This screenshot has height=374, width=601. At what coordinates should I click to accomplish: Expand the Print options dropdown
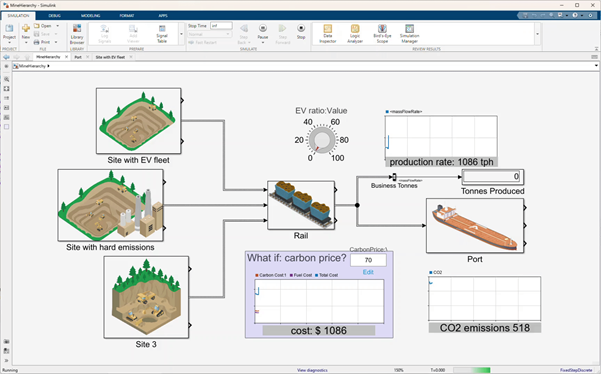[x=56, y=42]
